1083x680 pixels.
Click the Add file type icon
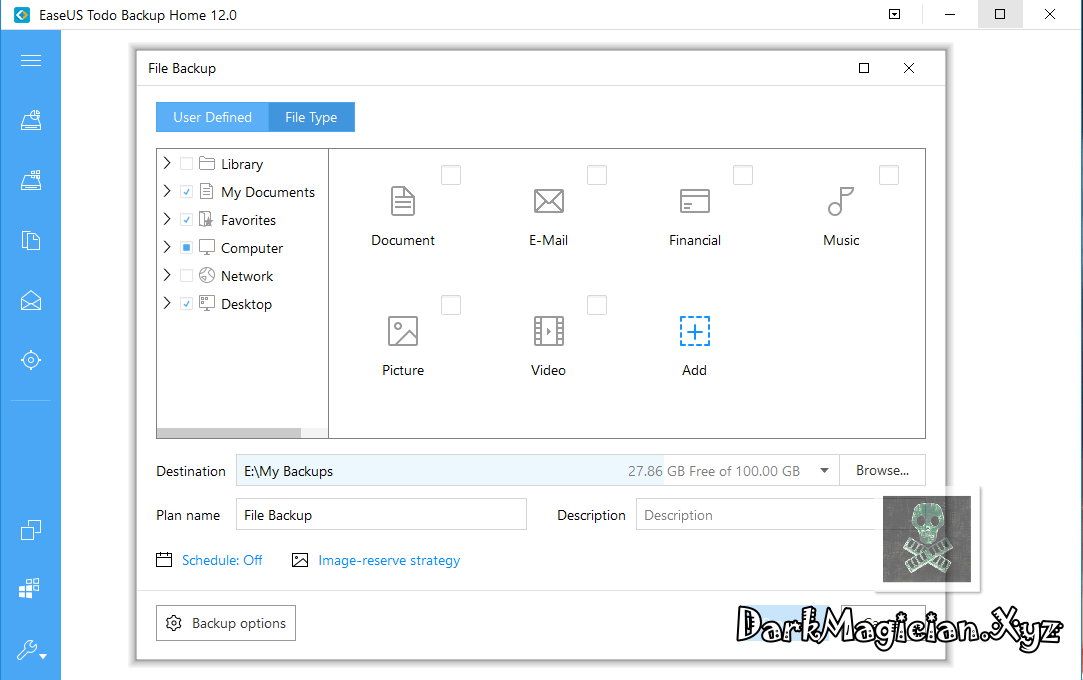(694, 331)
